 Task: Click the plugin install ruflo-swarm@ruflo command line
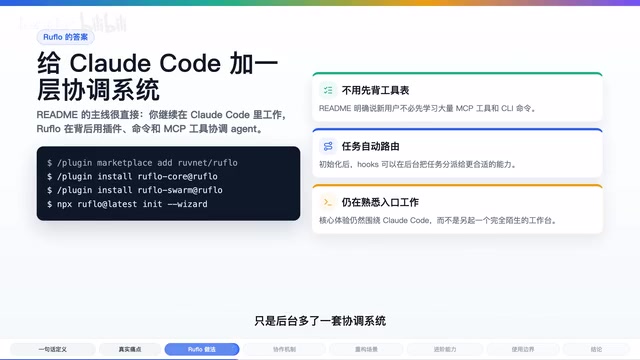[x=135, y=190]
